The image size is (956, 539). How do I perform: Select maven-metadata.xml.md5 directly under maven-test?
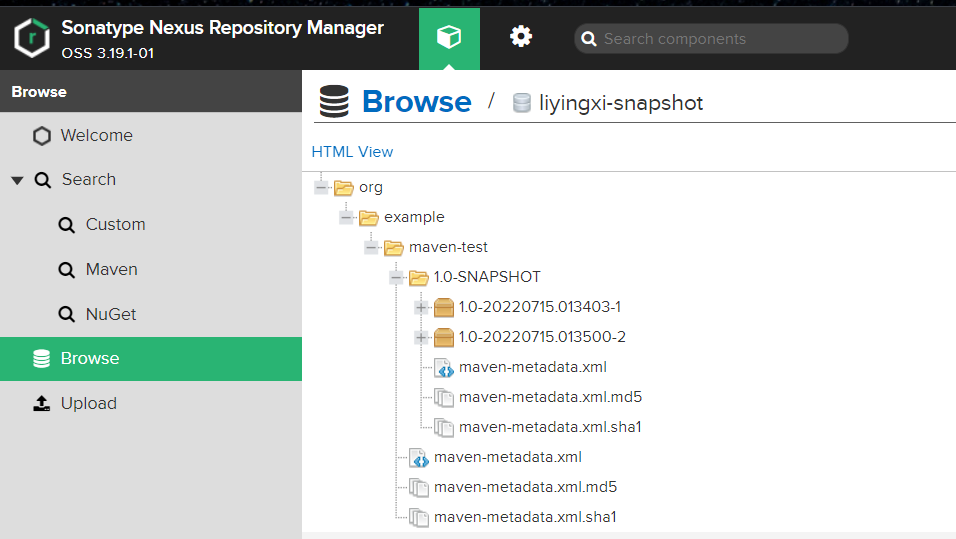[x=526, y=487]
